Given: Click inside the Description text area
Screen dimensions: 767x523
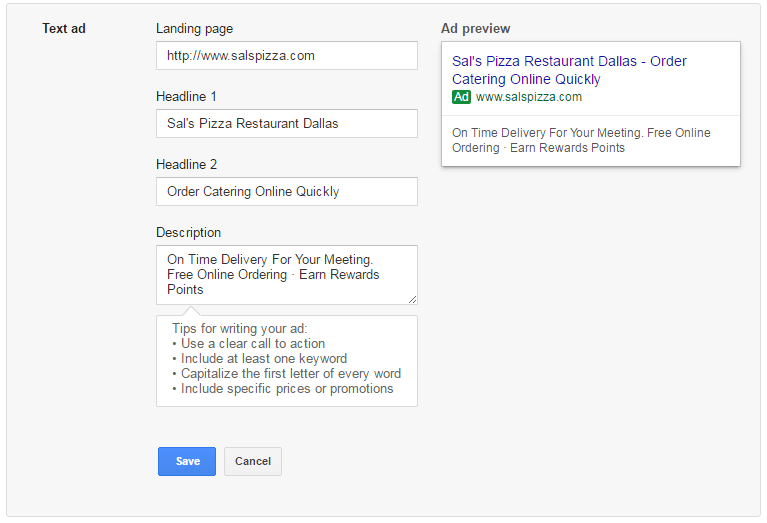Looking at the screenshot, I should pyautogui.click(x=287, y=275).
